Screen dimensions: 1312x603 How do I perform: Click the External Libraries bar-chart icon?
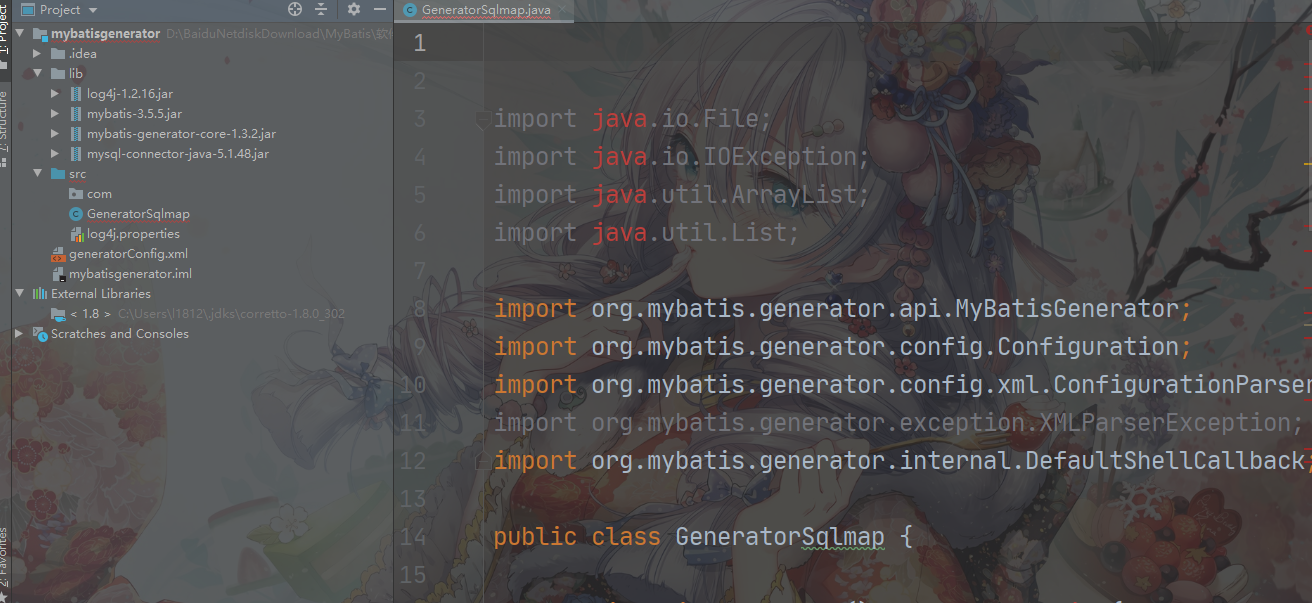coord(40,294)
